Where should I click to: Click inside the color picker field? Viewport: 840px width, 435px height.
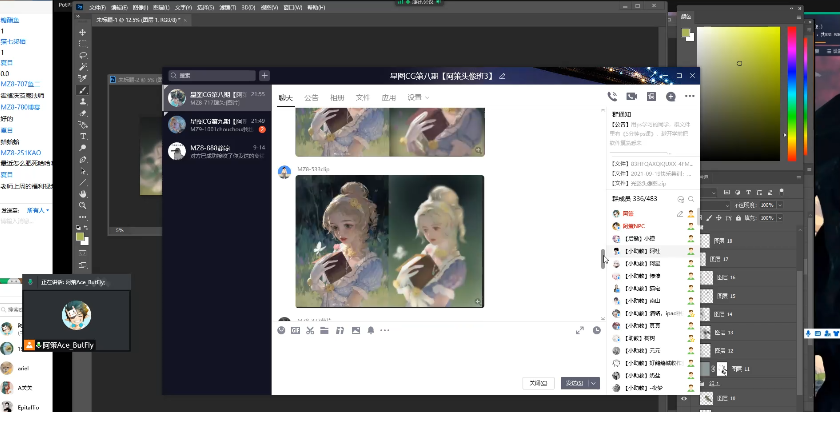click(738, 94)
